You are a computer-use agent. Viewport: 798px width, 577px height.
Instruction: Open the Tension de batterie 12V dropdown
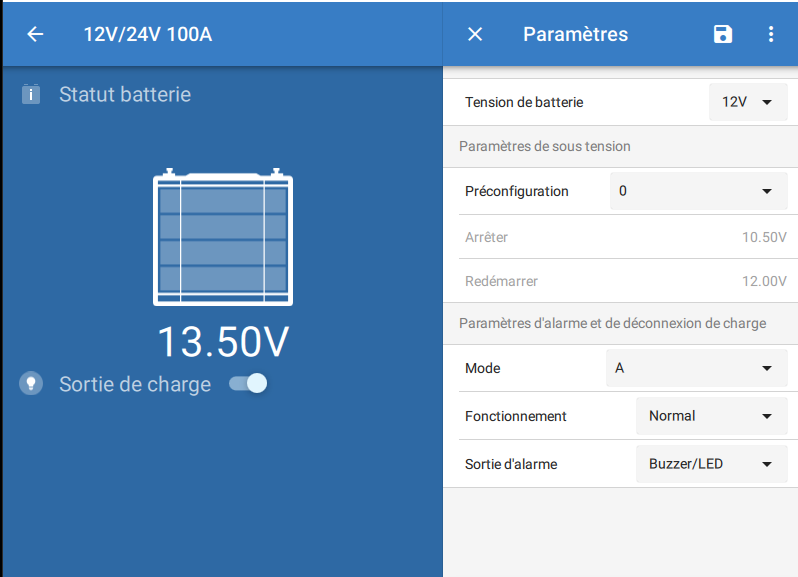[x=748, y=102]
